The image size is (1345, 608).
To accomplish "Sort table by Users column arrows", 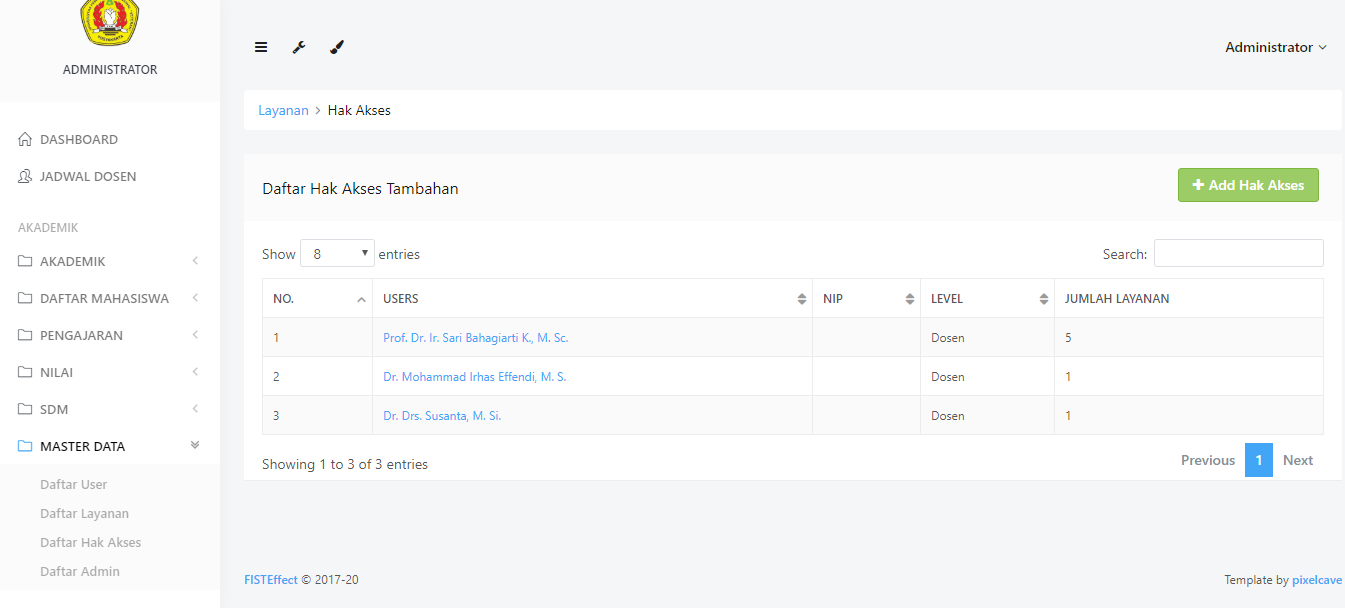I will pyautogui.click(x=801, y=299).
